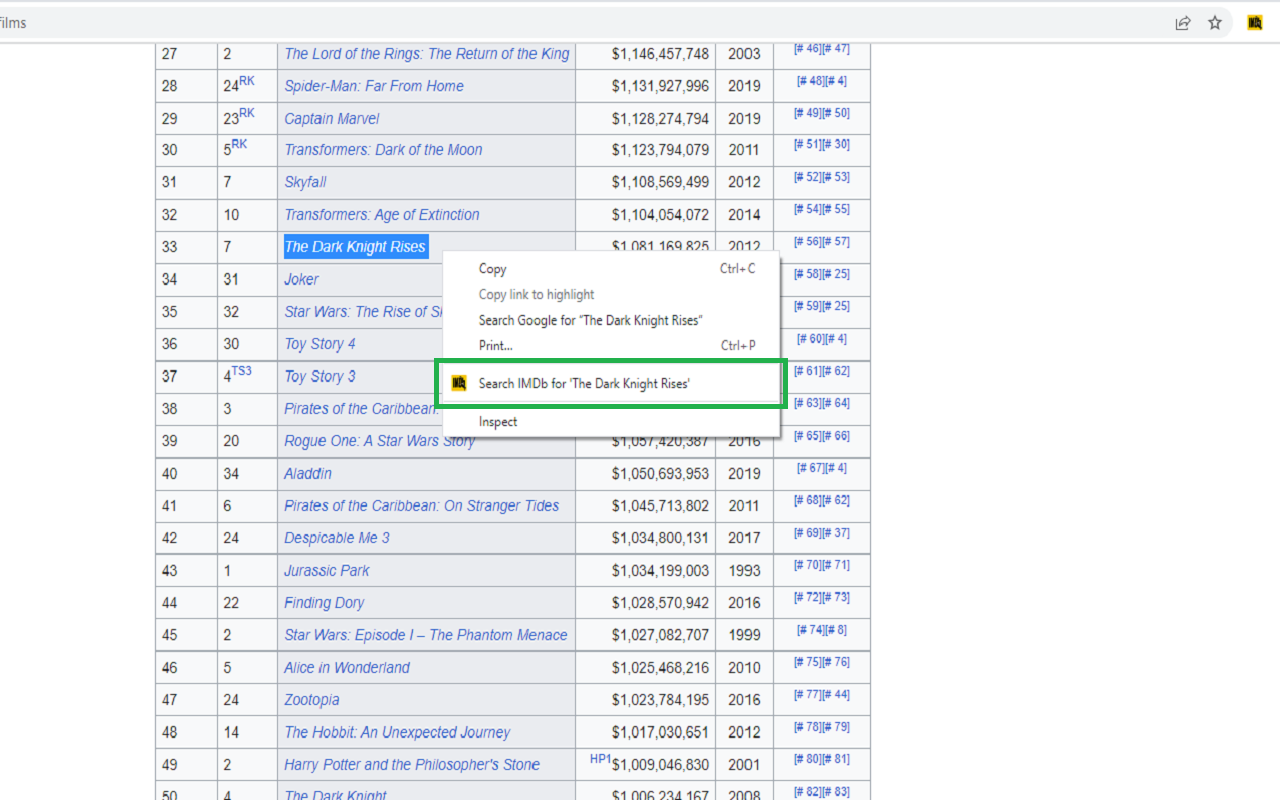Screen dimensions: 1280x800
Task: Open the Alice in Wonderland link
Action: point(347,668)
